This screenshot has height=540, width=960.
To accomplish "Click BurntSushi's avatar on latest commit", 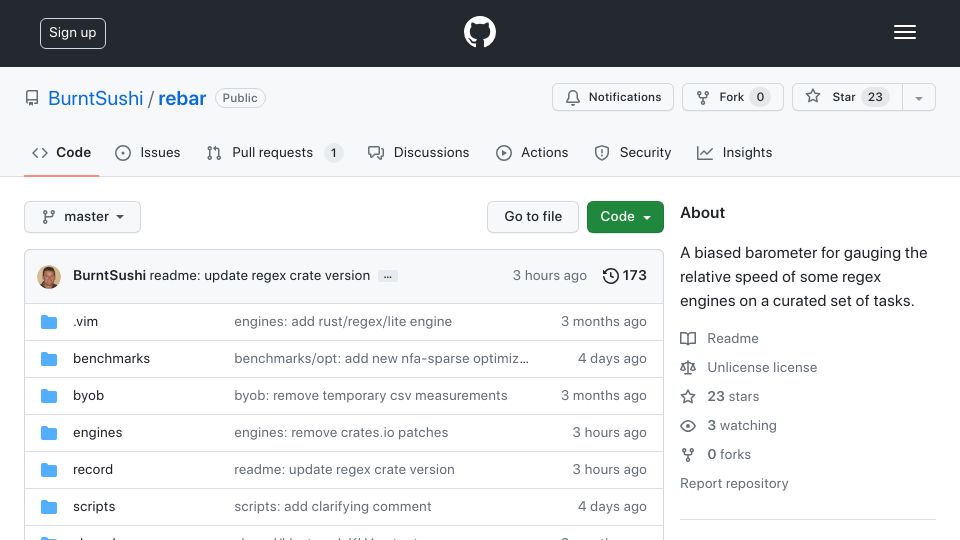I will click(x=49, y=277).
